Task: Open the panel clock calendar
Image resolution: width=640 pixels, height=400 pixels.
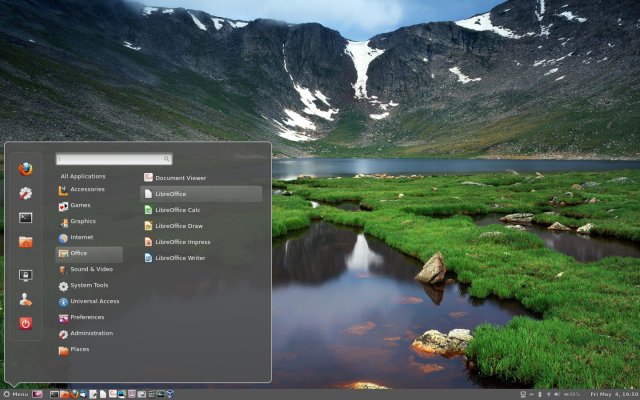Action: coord(612,394)
